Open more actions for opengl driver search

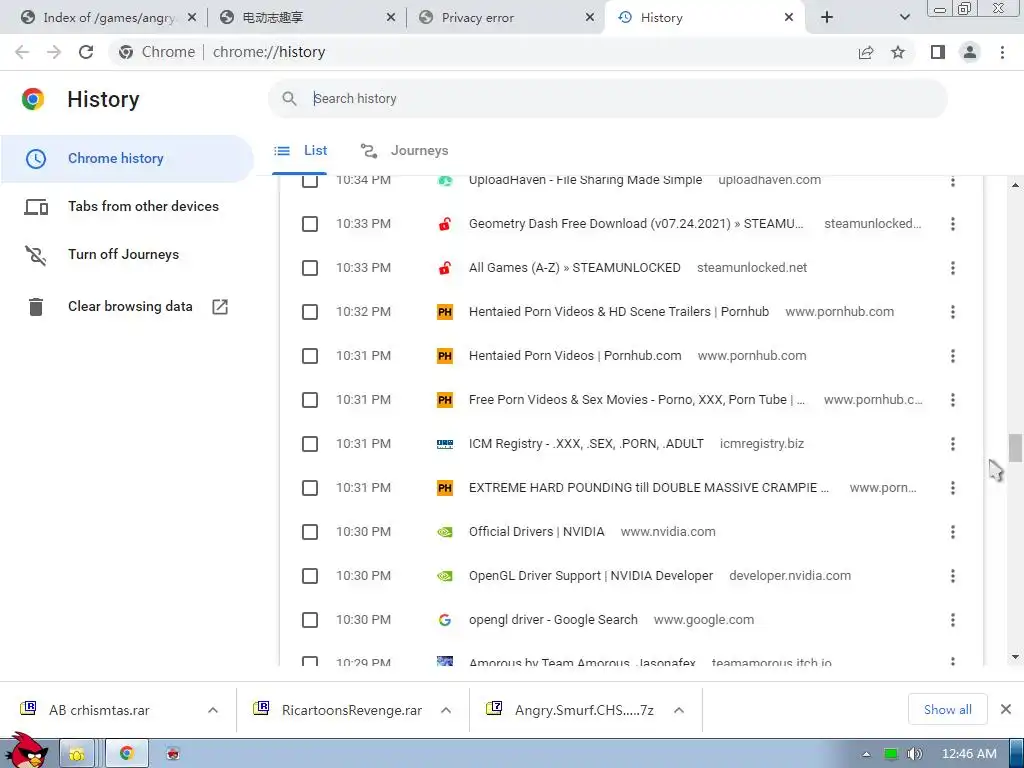pos(953,620)
